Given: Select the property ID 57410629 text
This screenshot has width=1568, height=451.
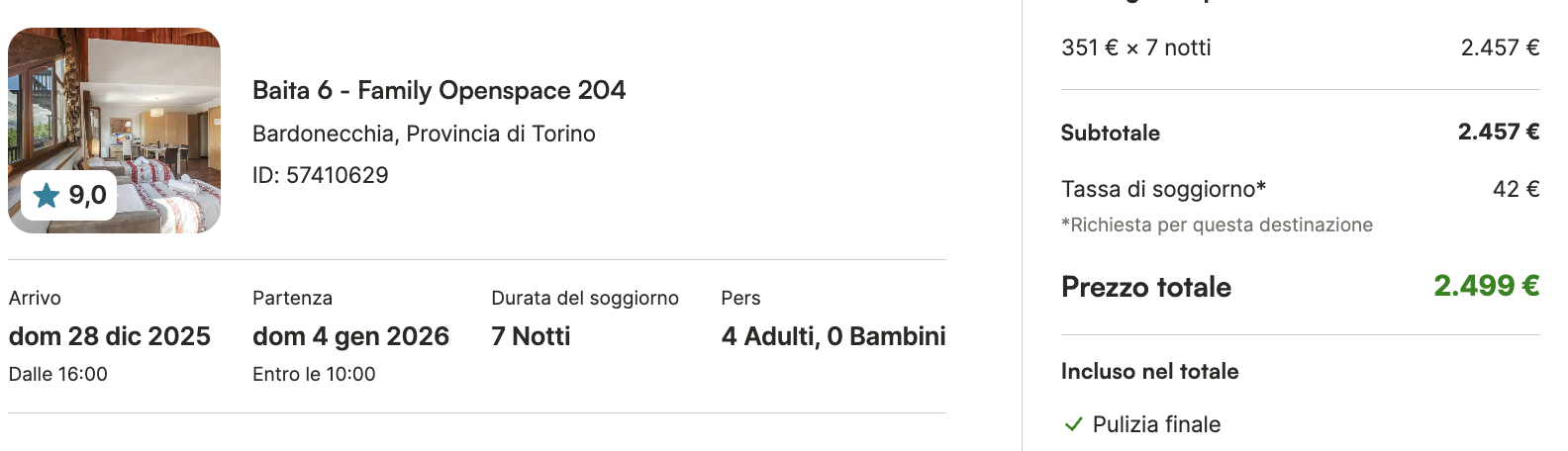Looking at the screenshot, I should pos(320,175).
